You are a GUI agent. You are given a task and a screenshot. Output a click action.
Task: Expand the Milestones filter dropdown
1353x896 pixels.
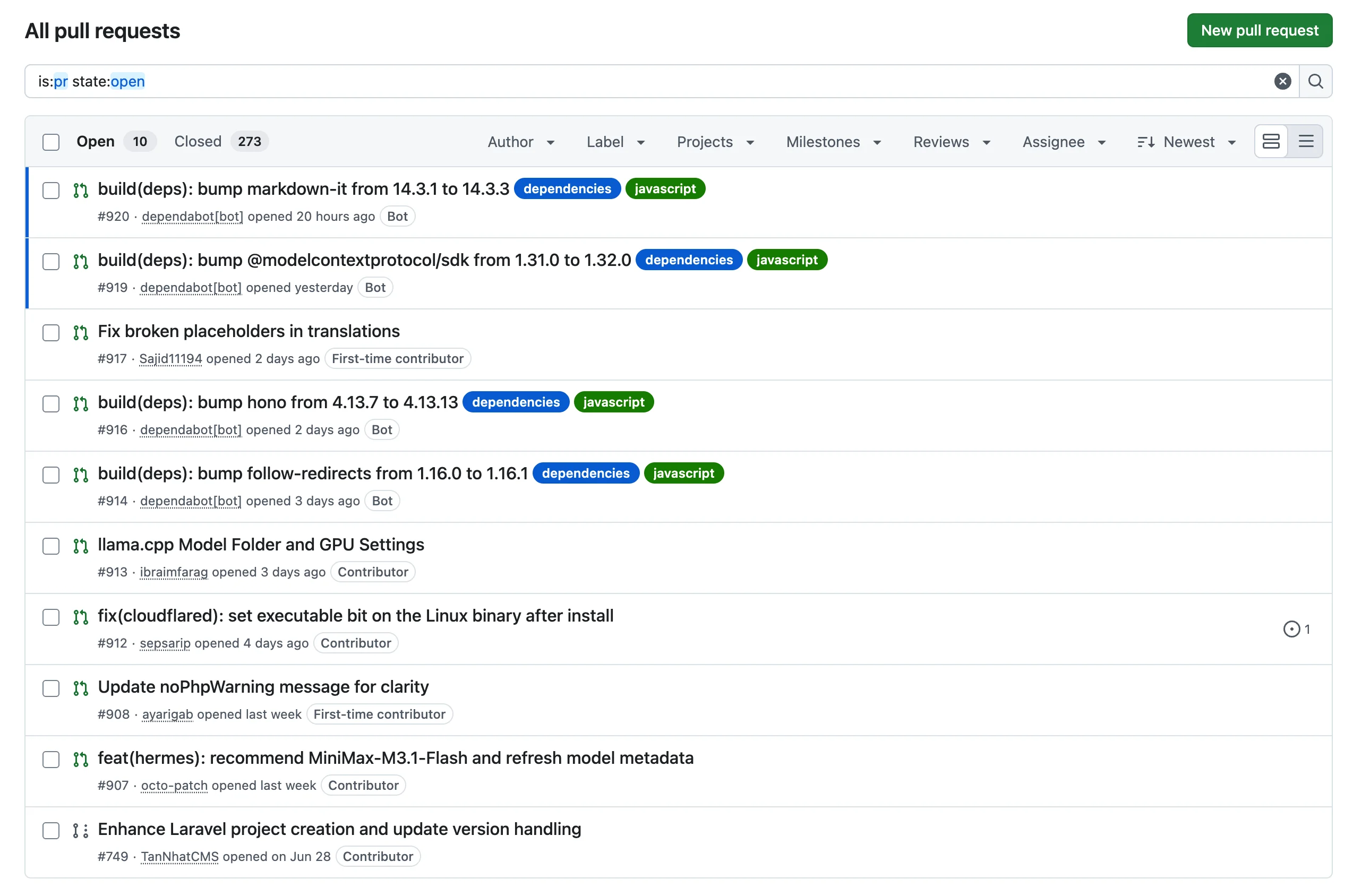833,142
